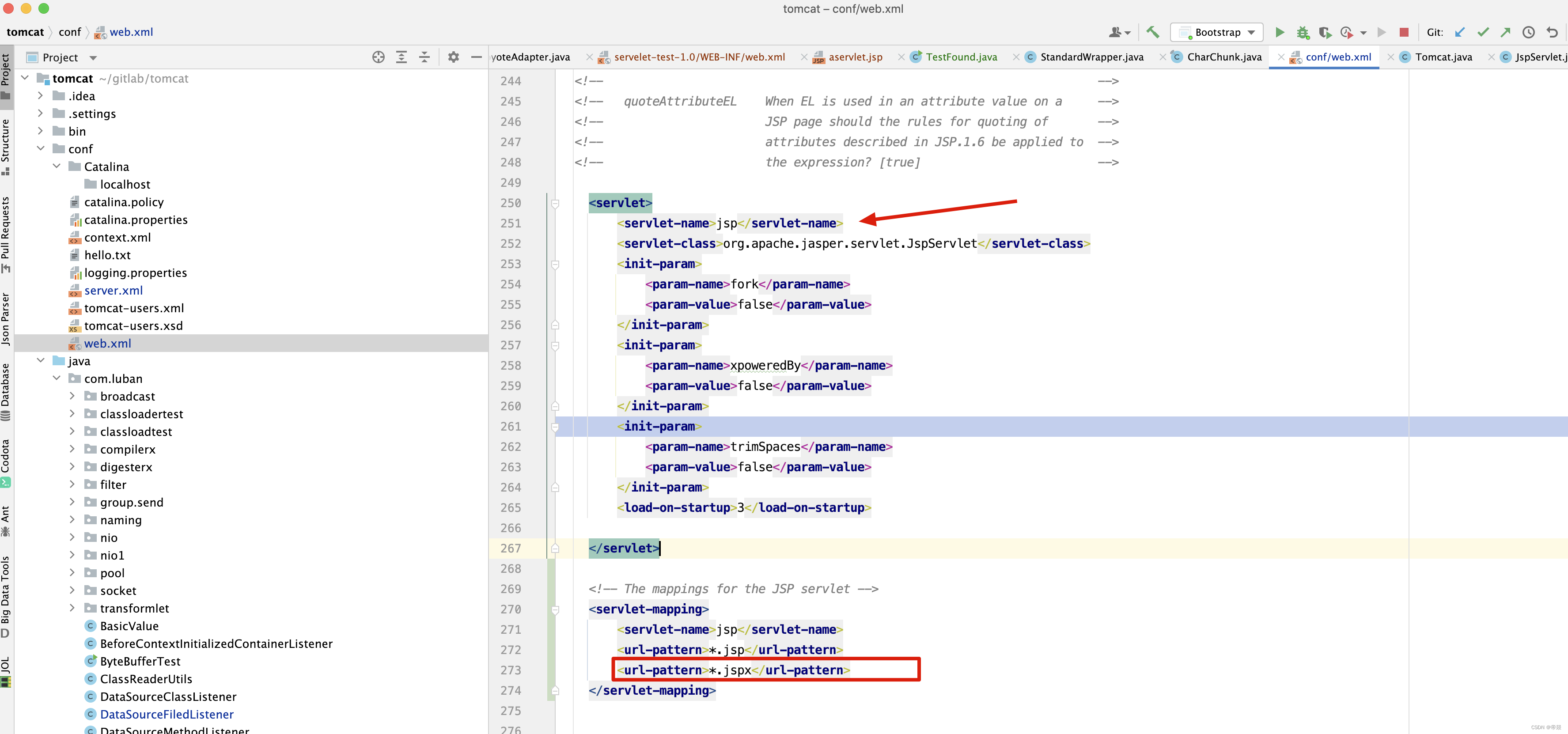The image size is (1568, 734).
Task: Switch to the TestFound.java tab
Action: tap(961, 57)
